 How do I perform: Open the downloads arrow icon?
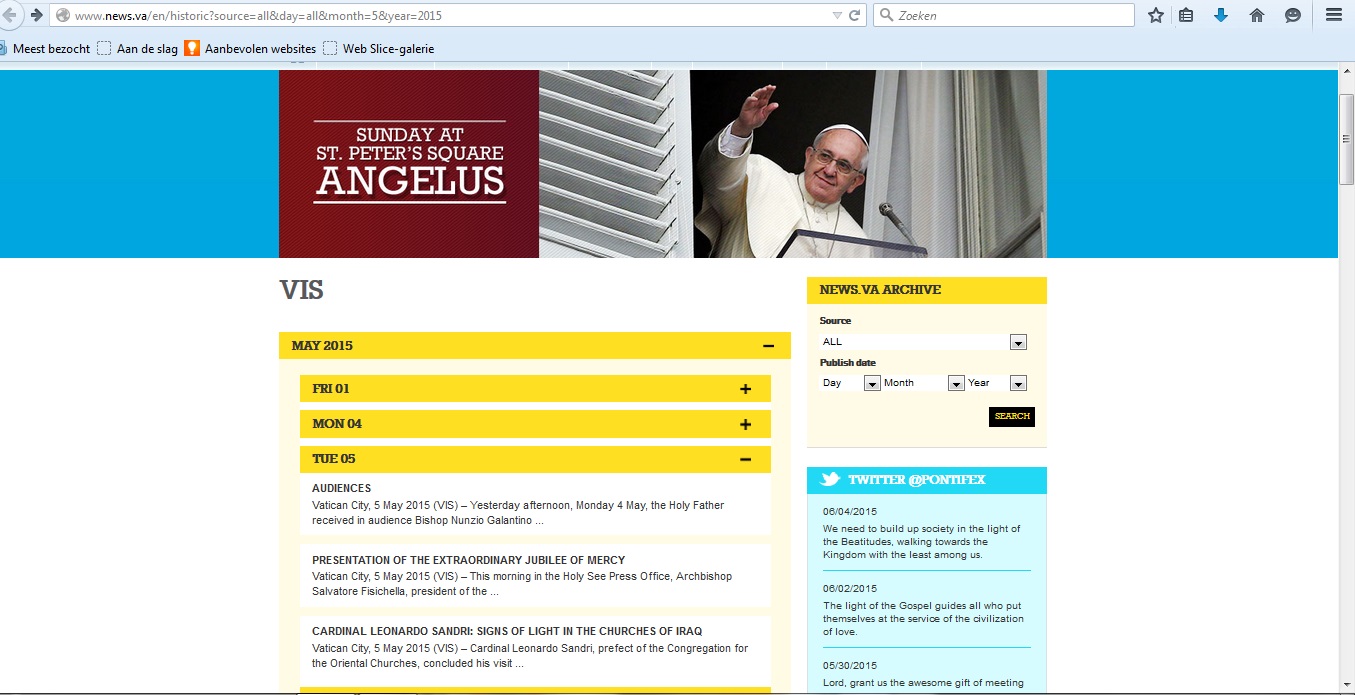click(1221, 15)
